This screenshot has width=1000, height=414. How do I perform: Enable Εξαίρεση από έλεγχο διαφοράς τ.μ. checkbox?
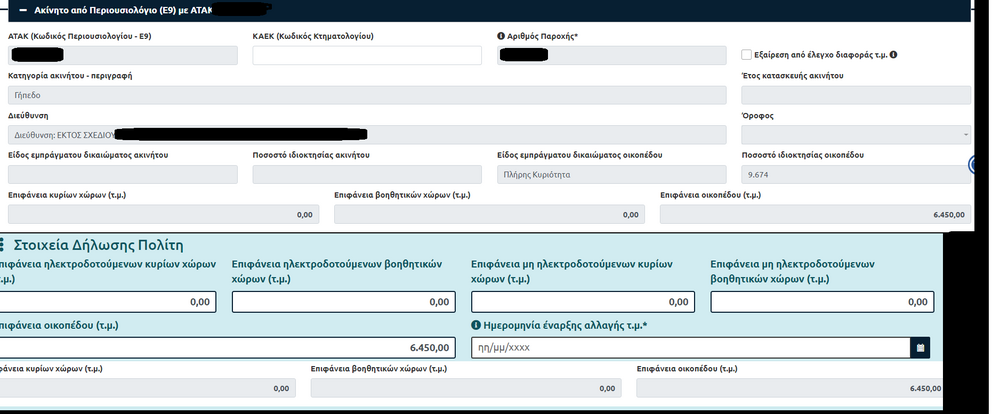pos(747,54)
